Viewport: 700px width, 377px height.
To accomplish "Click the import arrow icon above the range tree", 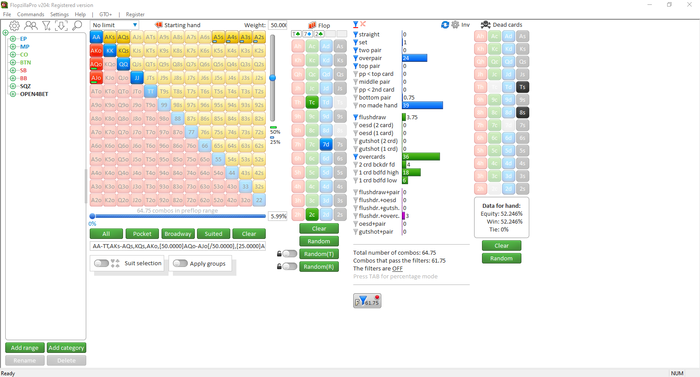I will [61, 26].
